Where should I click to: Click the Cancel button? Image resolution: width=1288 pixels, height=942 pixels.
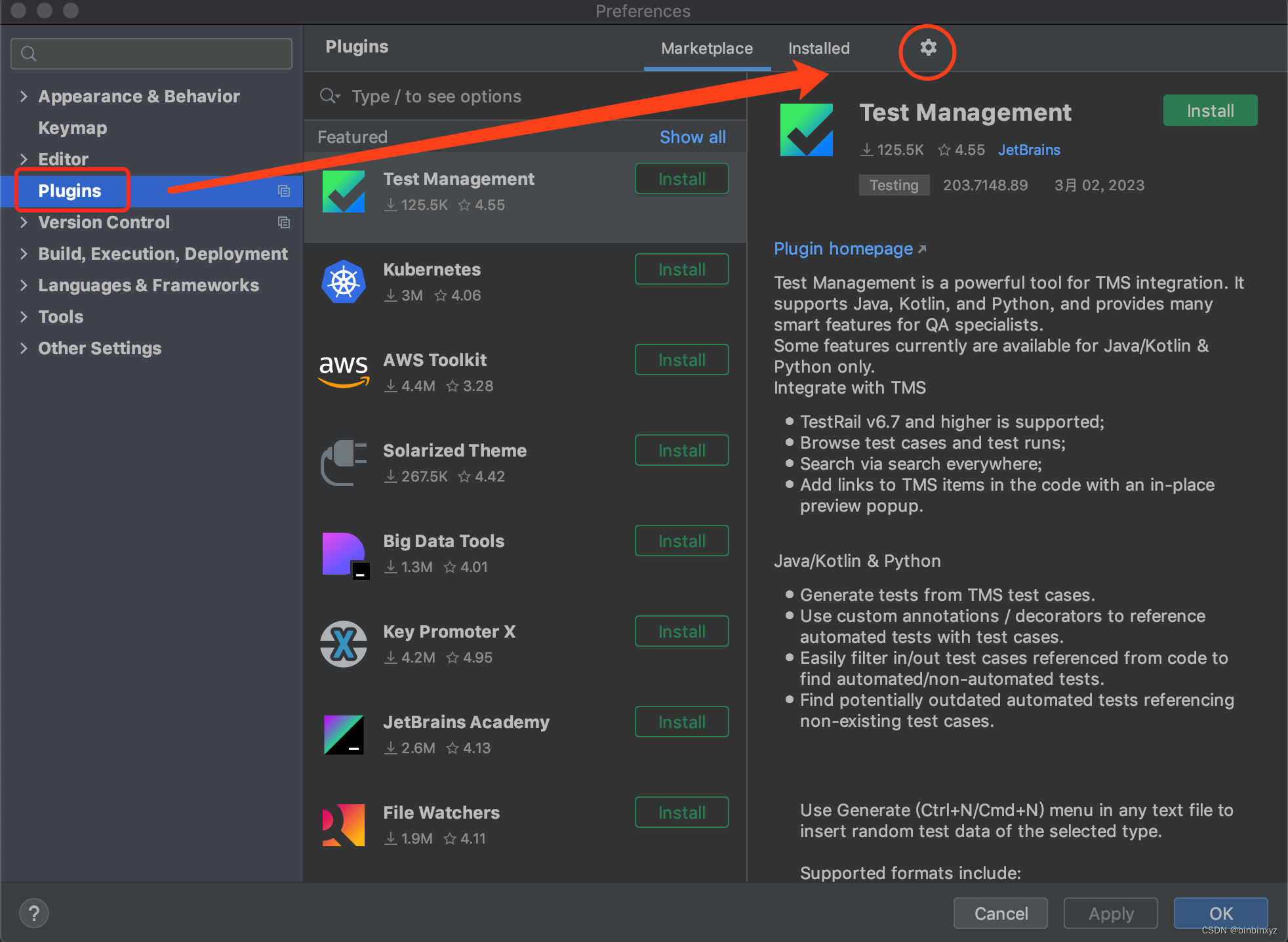[1001, 913]
